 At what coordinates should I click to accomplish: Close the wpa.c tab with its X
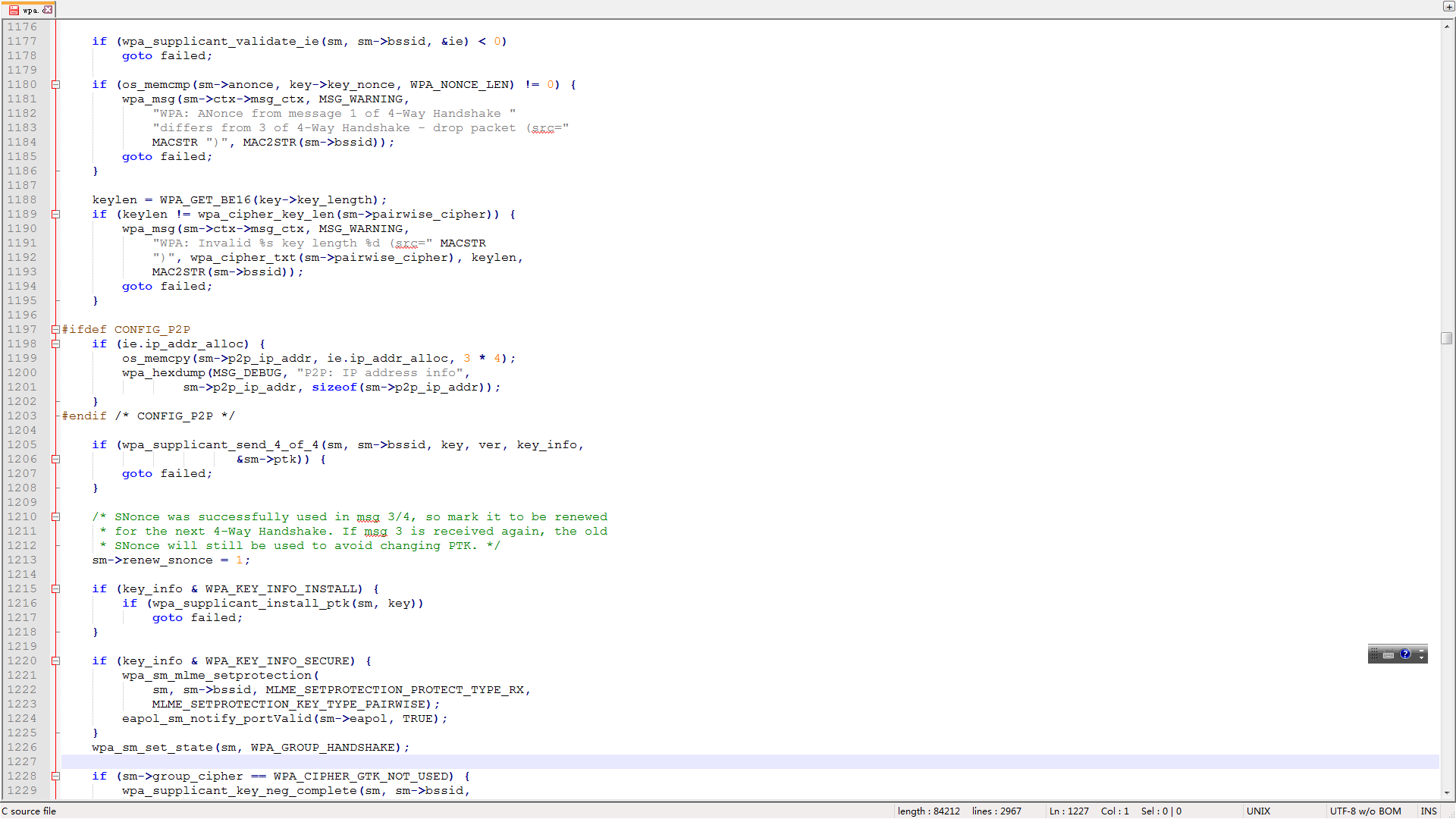click(x=48, y=10)
